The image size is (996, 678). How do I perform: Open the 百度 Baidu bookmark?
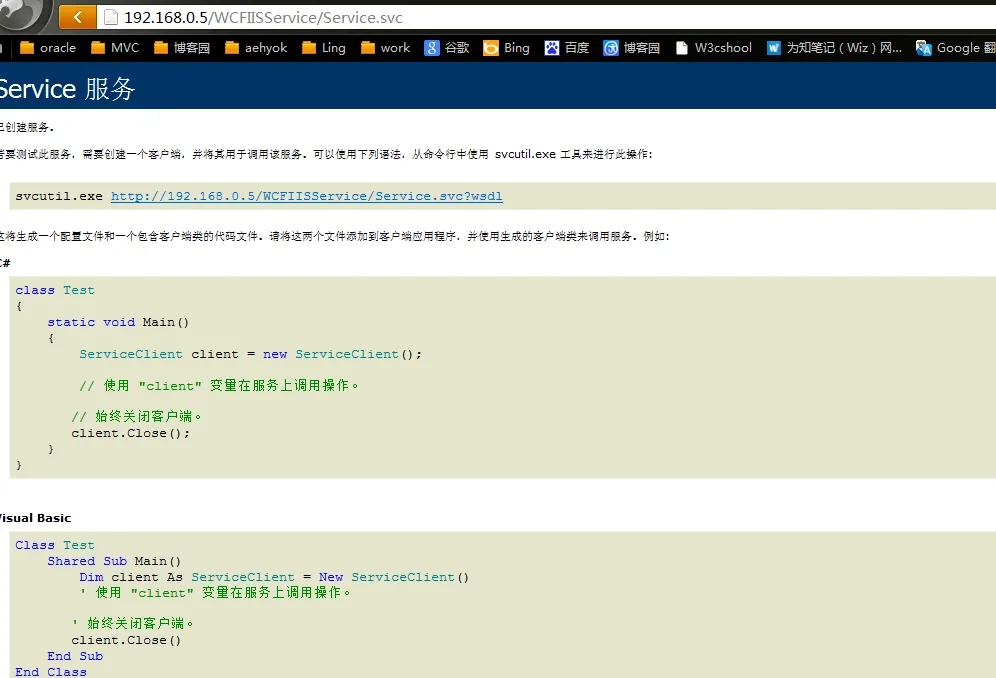click(567, 47)
